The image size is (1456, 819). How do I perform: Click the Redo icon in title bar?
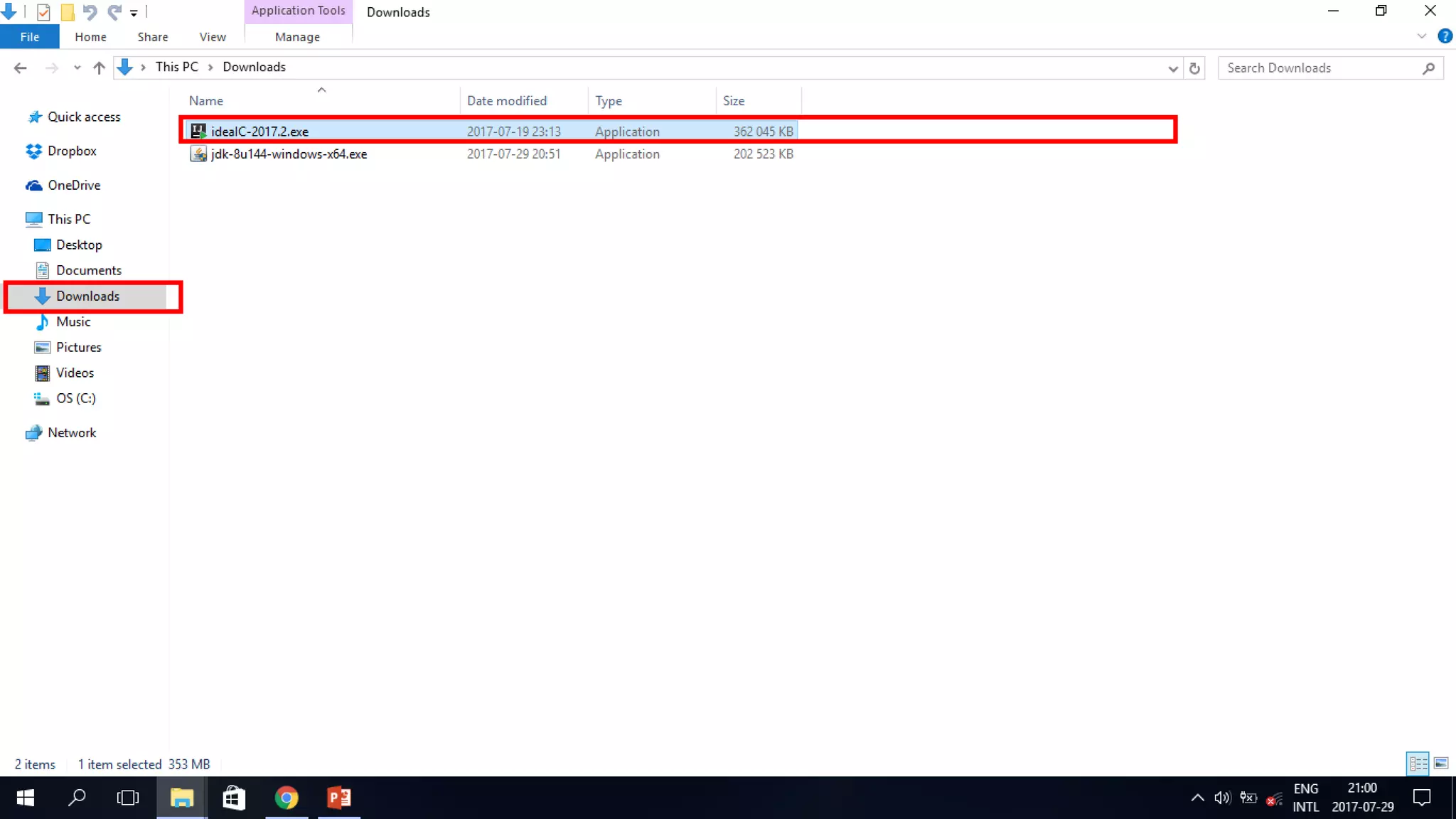pyautogui.click(x=114, y=12)
